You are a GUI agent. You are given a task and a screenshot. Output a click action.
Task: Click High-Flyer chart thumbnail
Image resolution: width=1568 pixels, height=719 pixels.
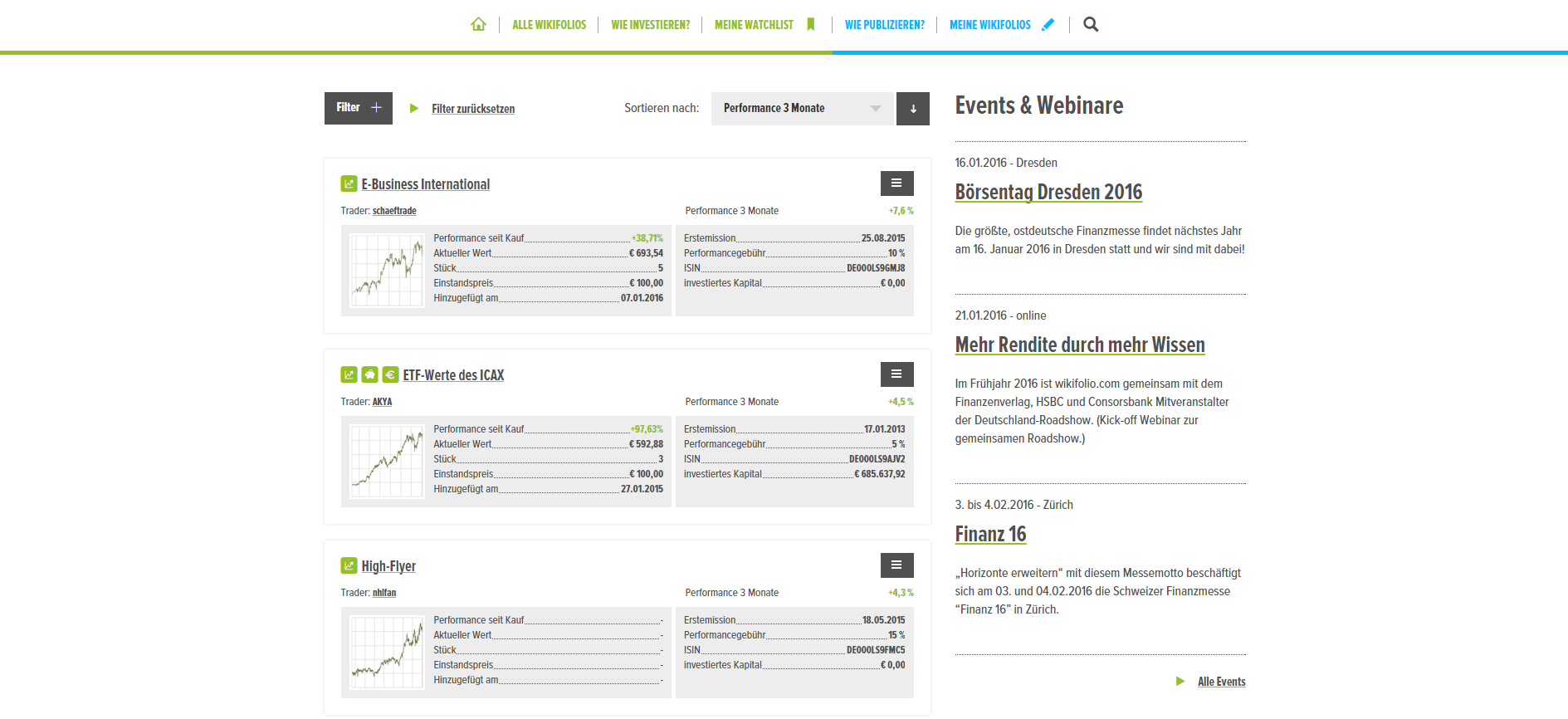click(387, 653)
